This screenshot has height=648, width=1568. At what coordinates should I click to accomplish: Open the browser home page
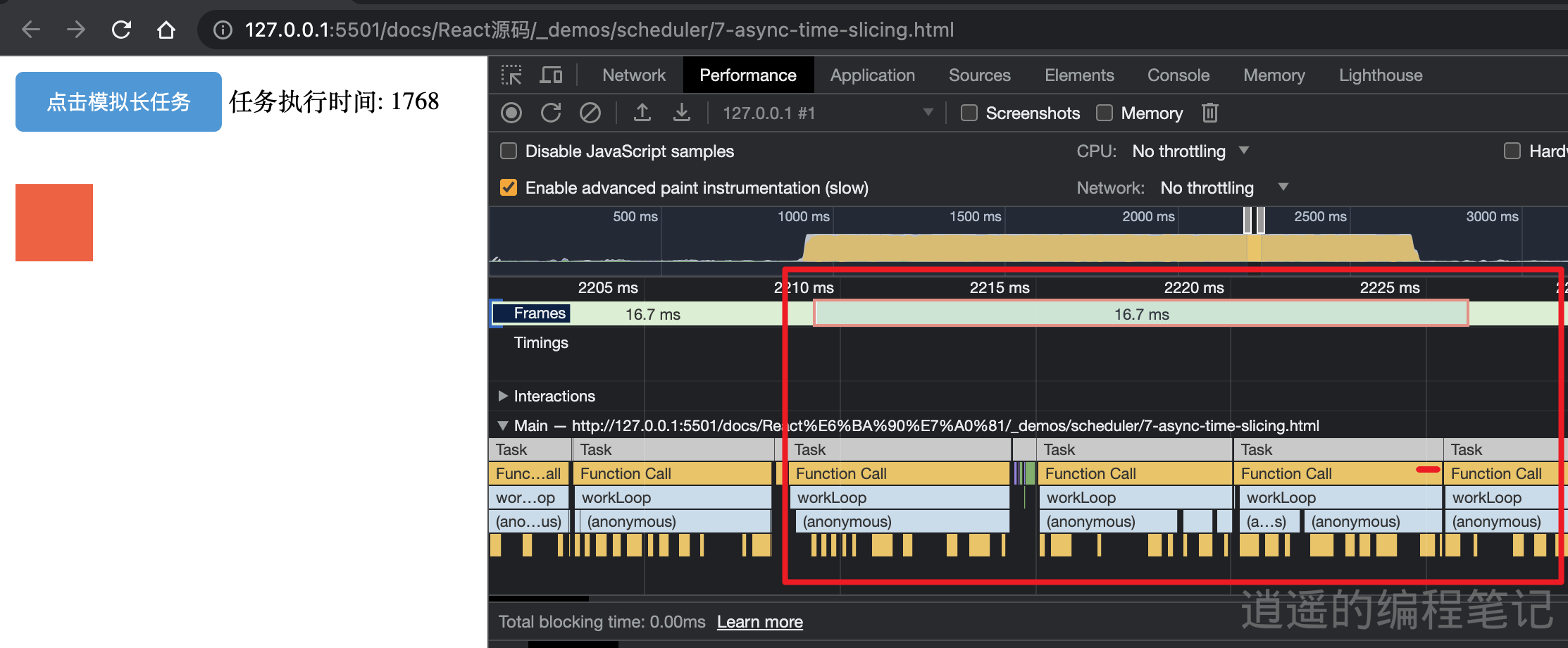(x=166, y=30)
